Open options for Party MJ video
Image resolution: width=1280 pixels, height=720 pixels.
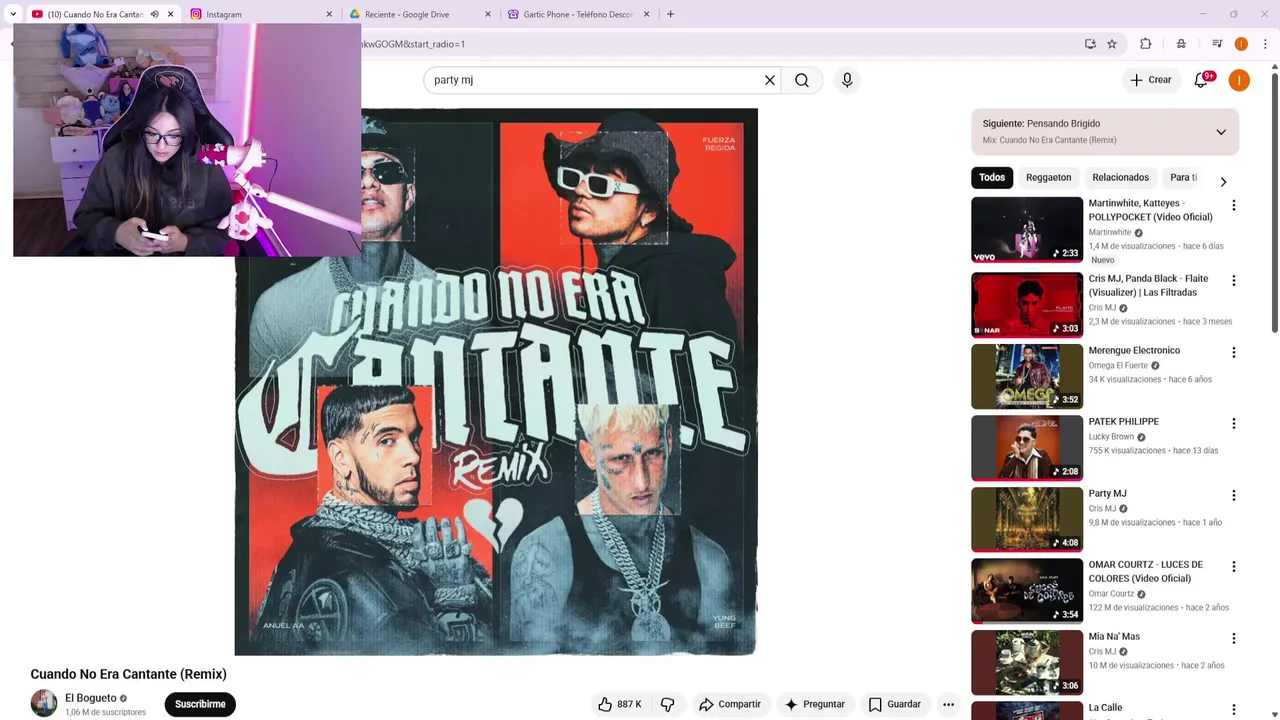[1233, 495]
